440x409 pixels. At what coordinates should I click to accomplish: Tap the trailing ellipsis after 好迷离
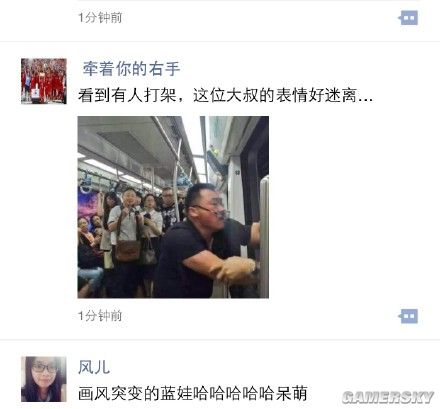click(x=365, y=99)
